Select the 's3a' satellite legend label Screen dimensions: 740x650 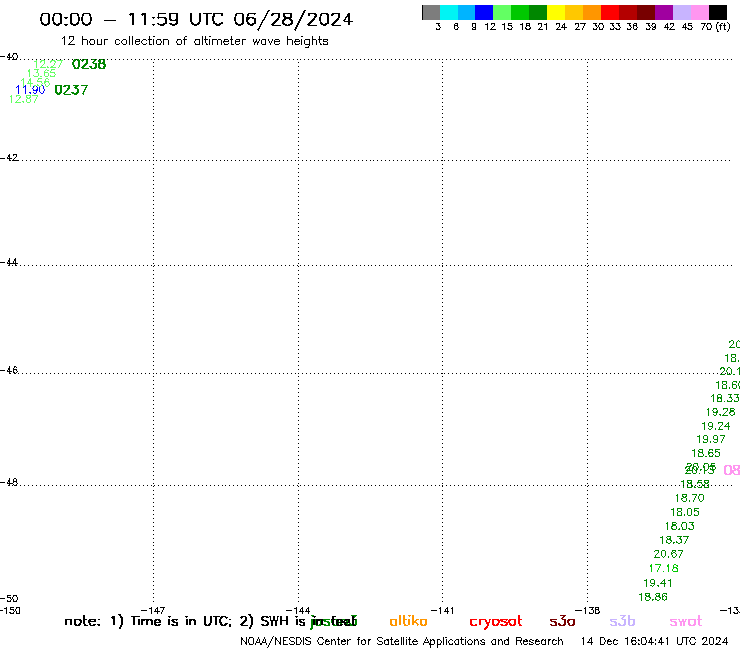coord(562,621)
